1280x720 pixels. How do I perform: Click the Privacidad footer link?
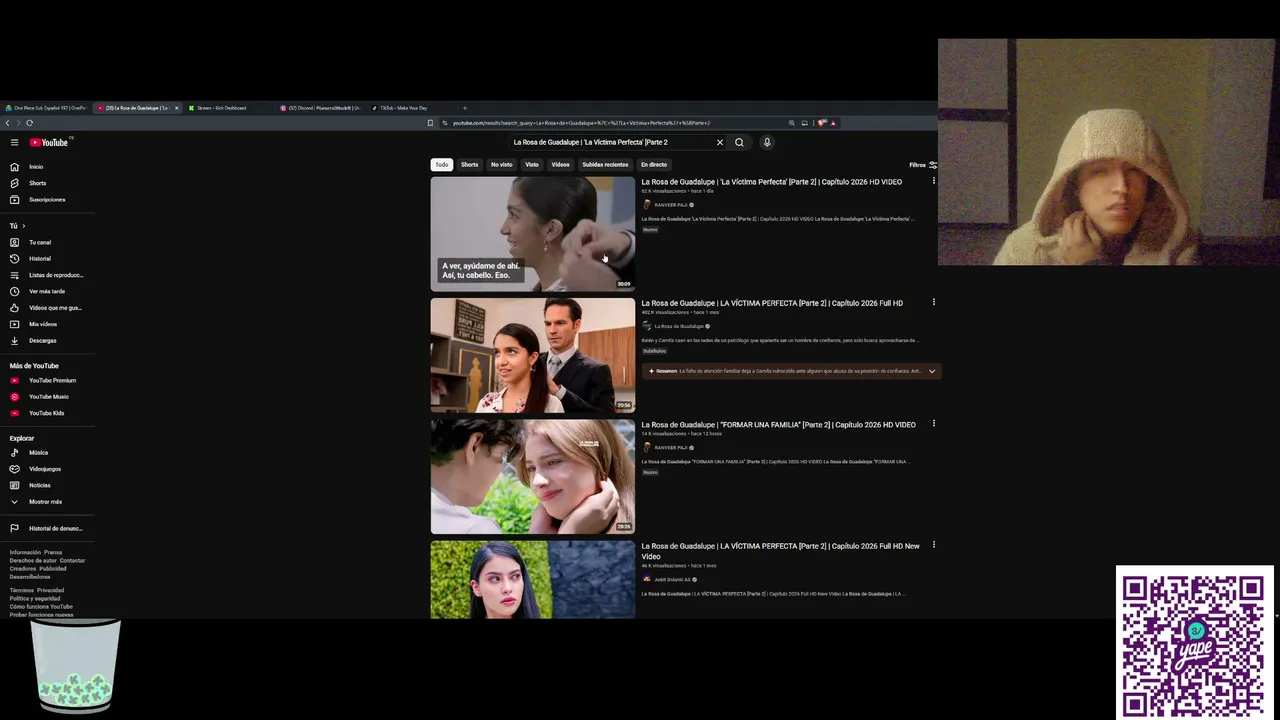pos(50,590)
